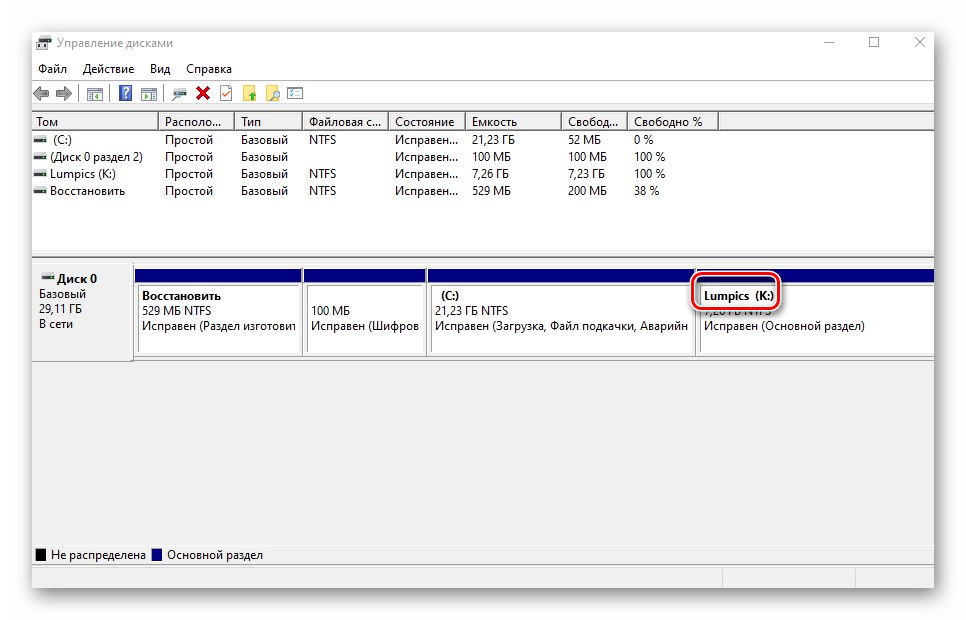Click the red X delete icon

pyautogui.click(x=203, y=94)
